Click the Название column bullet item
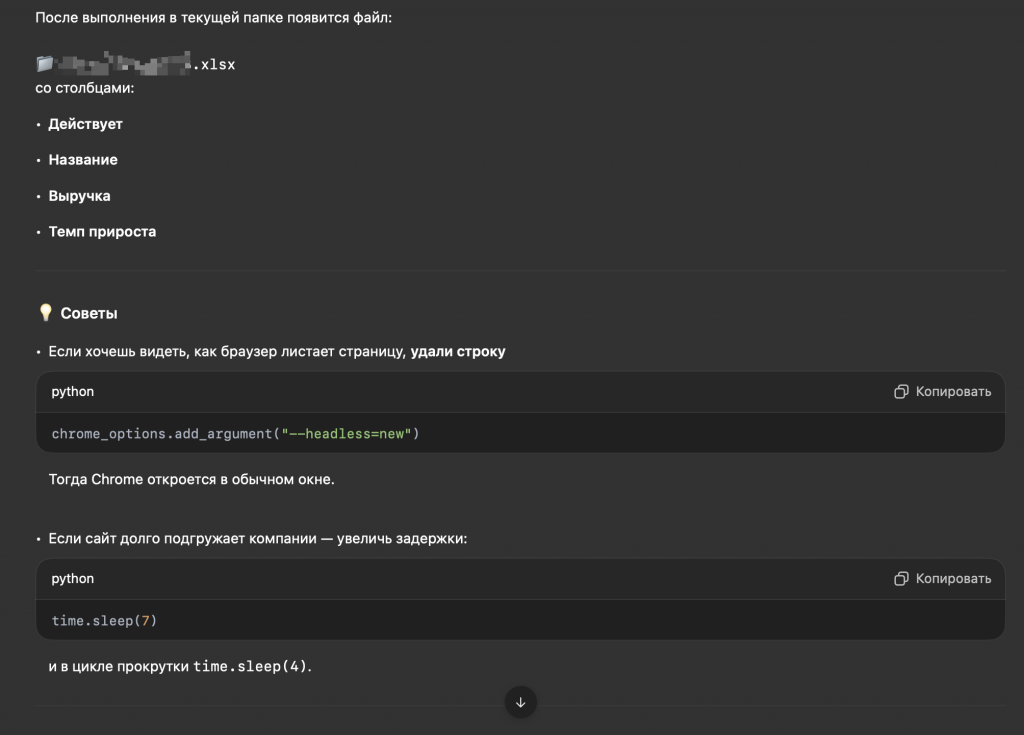The image size is (1024, 735). tap(83, 160)
